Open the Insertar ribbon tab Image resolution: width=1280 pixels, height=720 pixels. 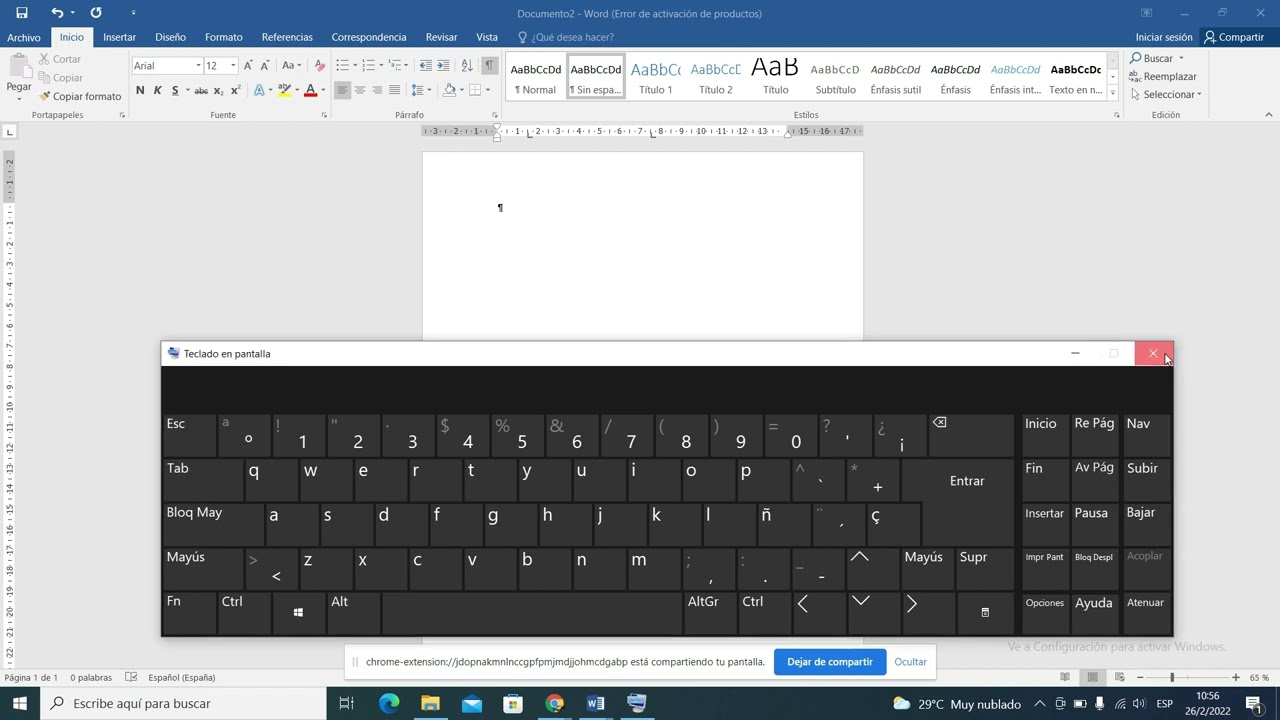[119, 37]
